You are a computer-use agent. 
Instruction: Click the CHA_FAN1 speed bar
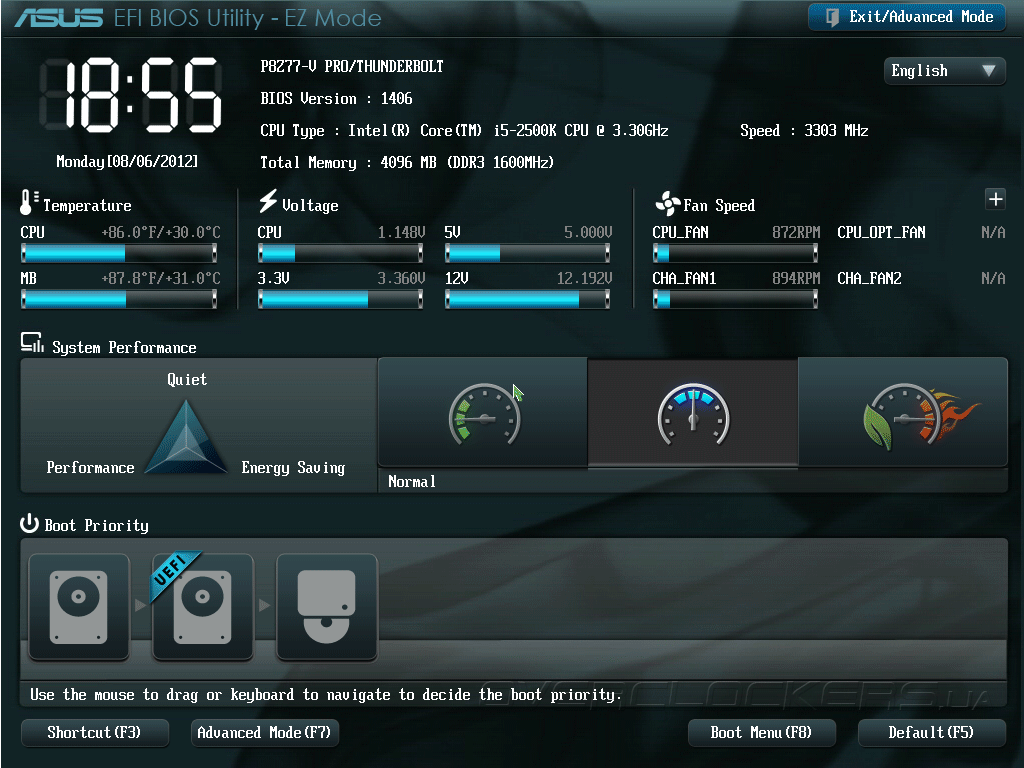(x=735, y=299)
